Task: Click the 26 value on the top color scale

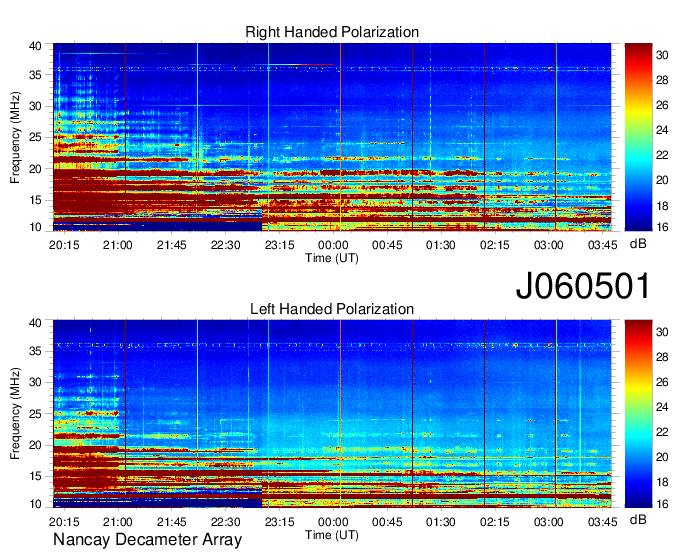Action: click(x=662, y=105)
